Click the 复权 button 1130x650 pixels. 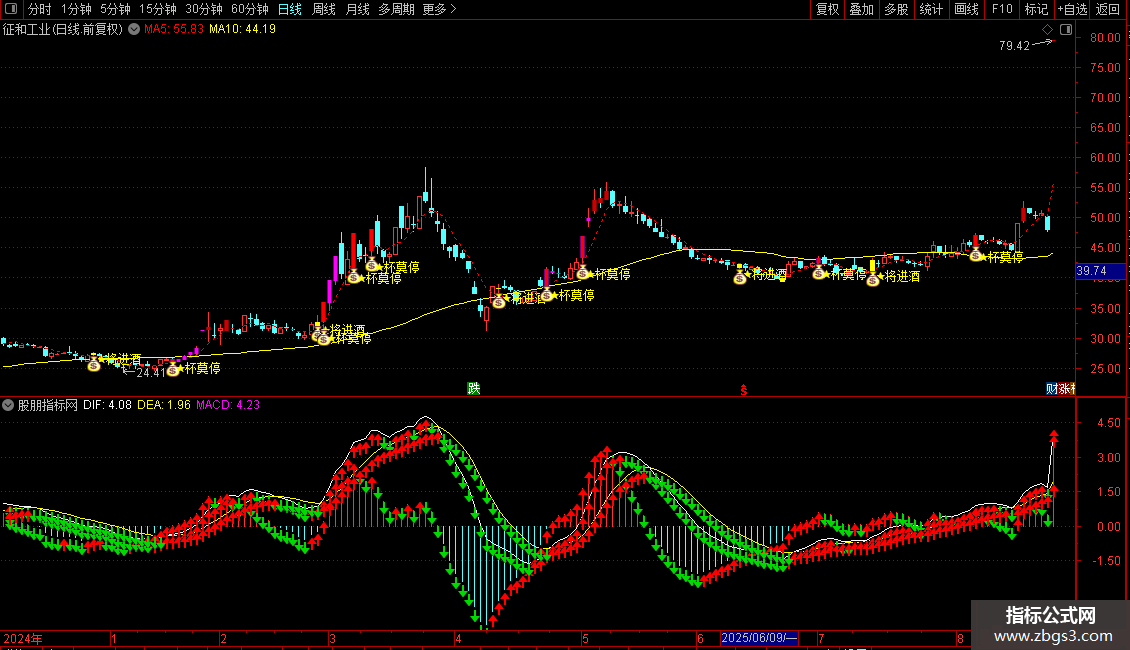point(827,9)
